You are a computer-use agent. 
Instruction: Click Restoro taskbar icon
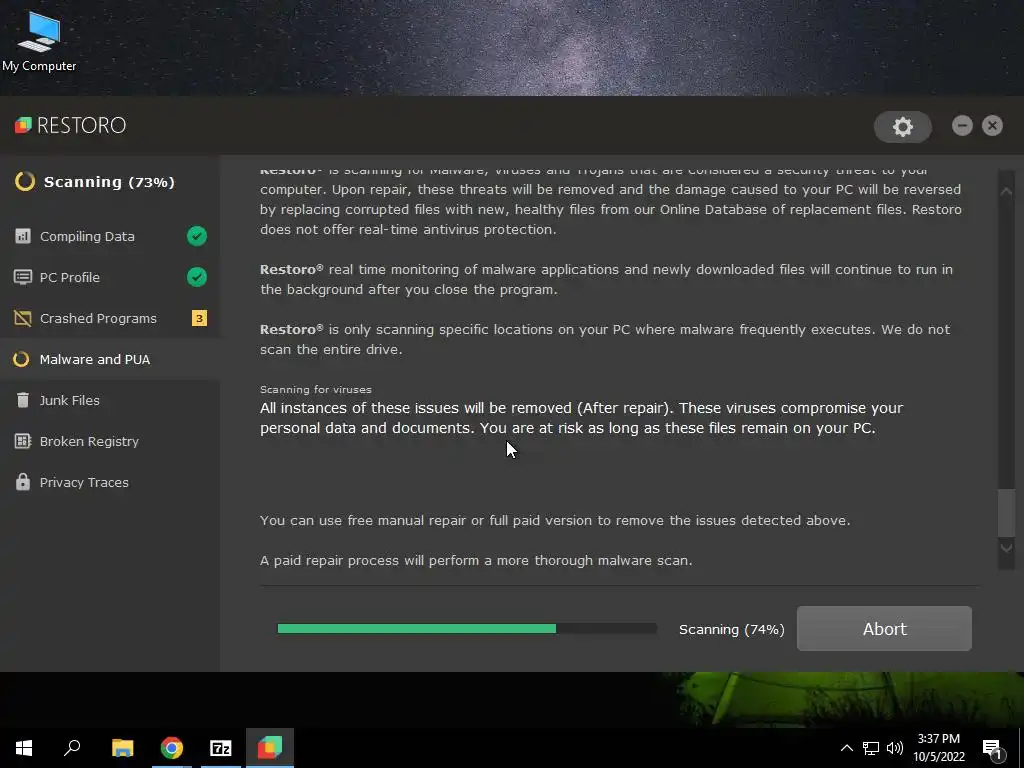point(270,748)
